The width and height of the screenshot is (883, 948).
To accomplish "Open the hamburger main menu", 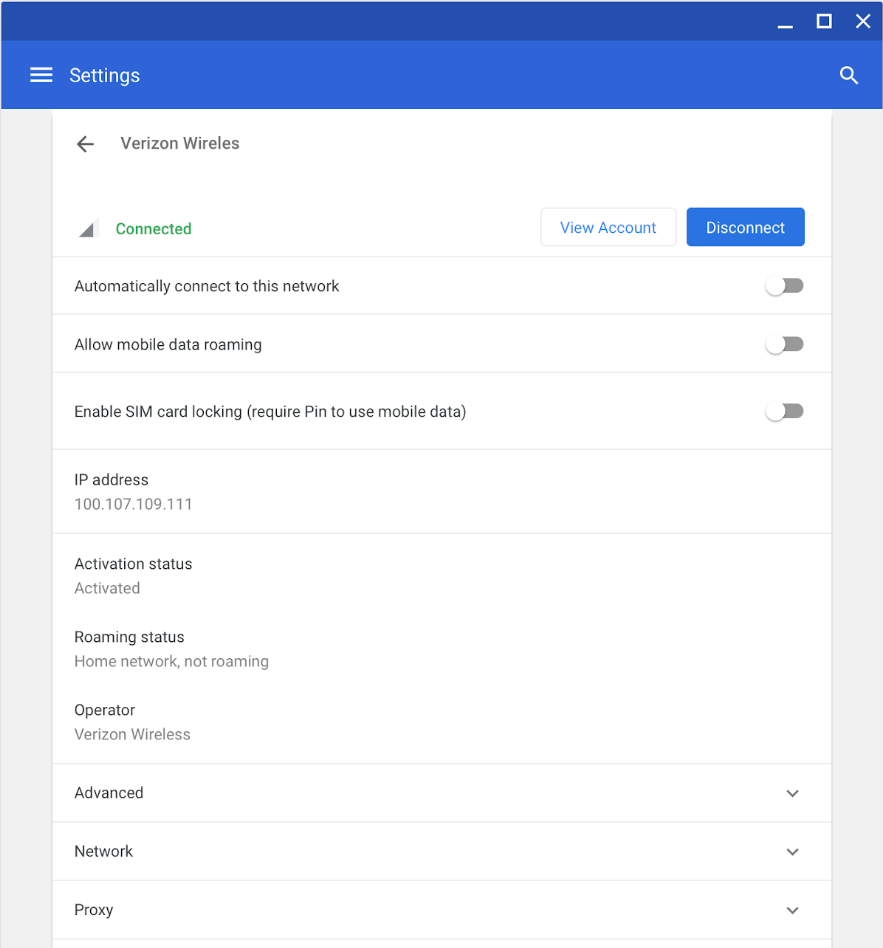I will pos(41,75).
